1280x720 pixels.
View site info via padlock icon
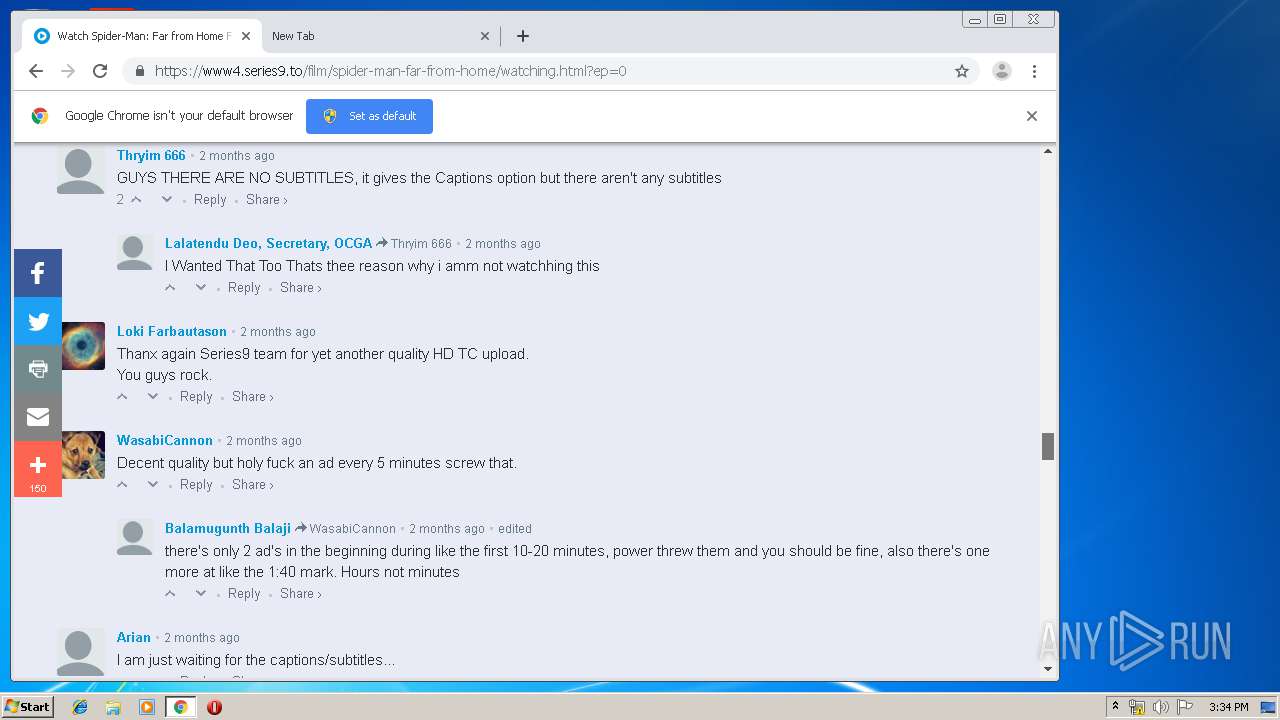click(x=139, y=71)
